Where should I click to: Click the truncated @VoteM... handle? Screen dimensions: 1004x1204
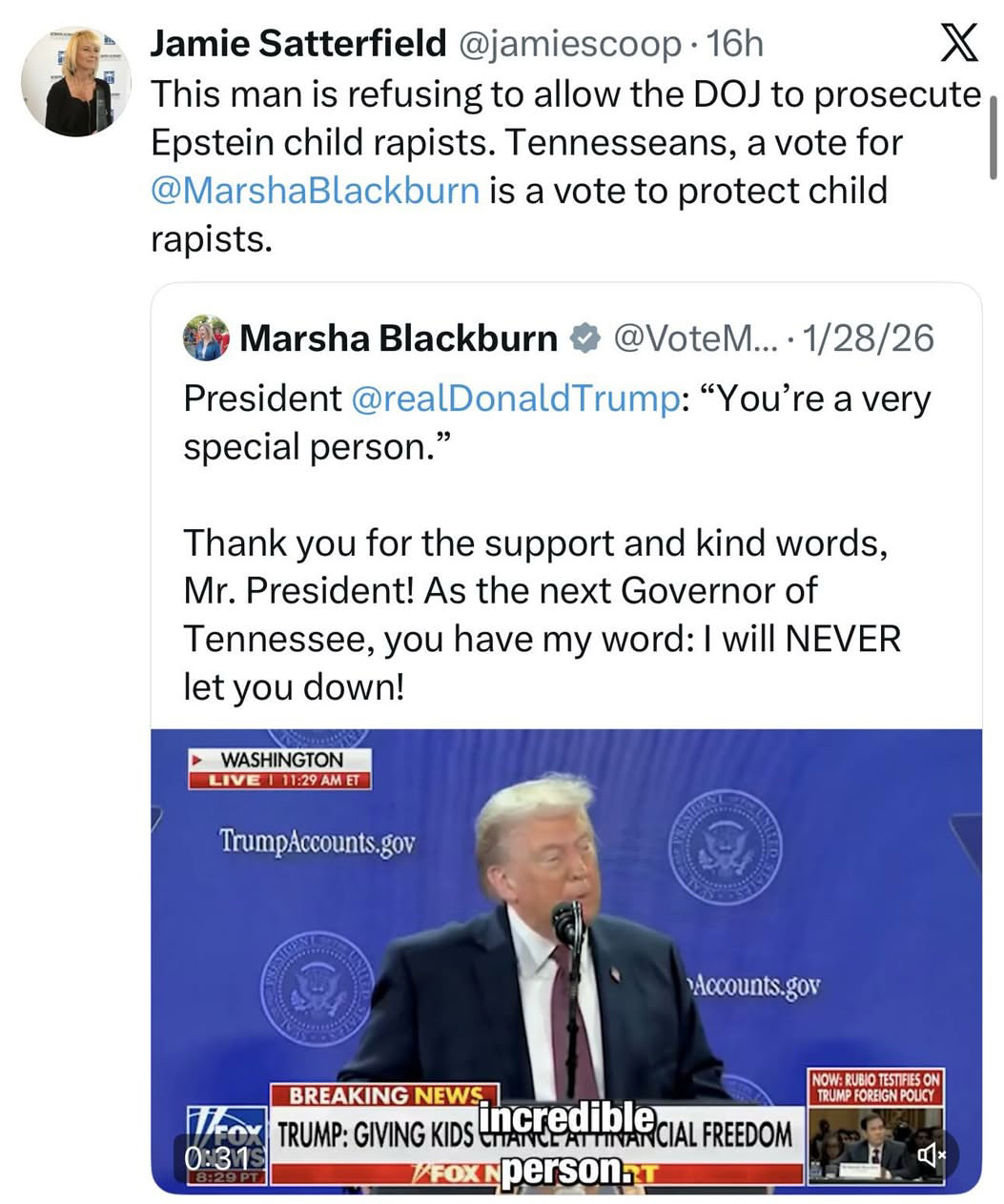pyautogui.click(x=698, y=338)
